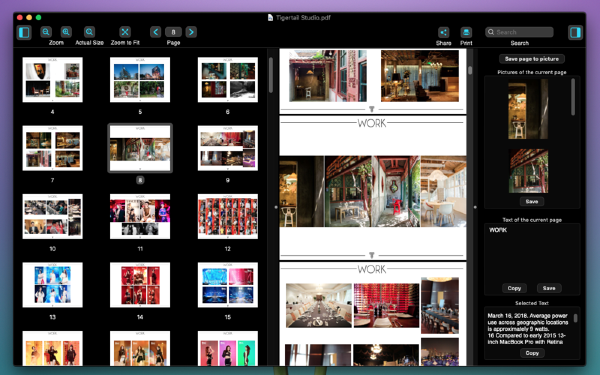Click the WORK text in text panel
This screenshot has height=375, width=600.
pyautogui.click(x=498, y=230)
